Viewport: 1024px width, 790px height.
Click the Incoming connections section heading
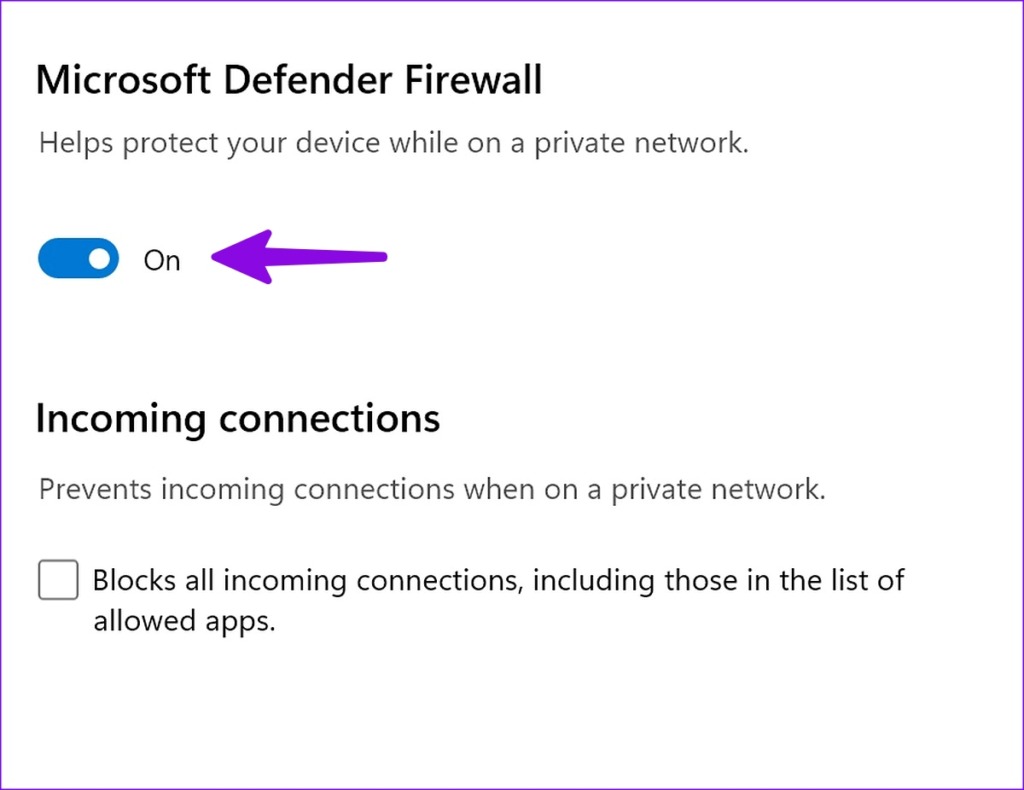pos(238,418)
